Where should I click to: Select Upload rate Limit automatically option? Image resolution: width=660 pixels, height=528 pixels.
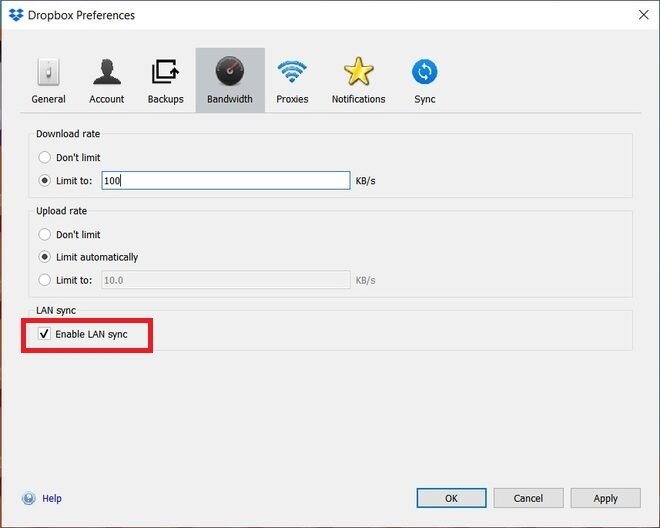point(44,257)
